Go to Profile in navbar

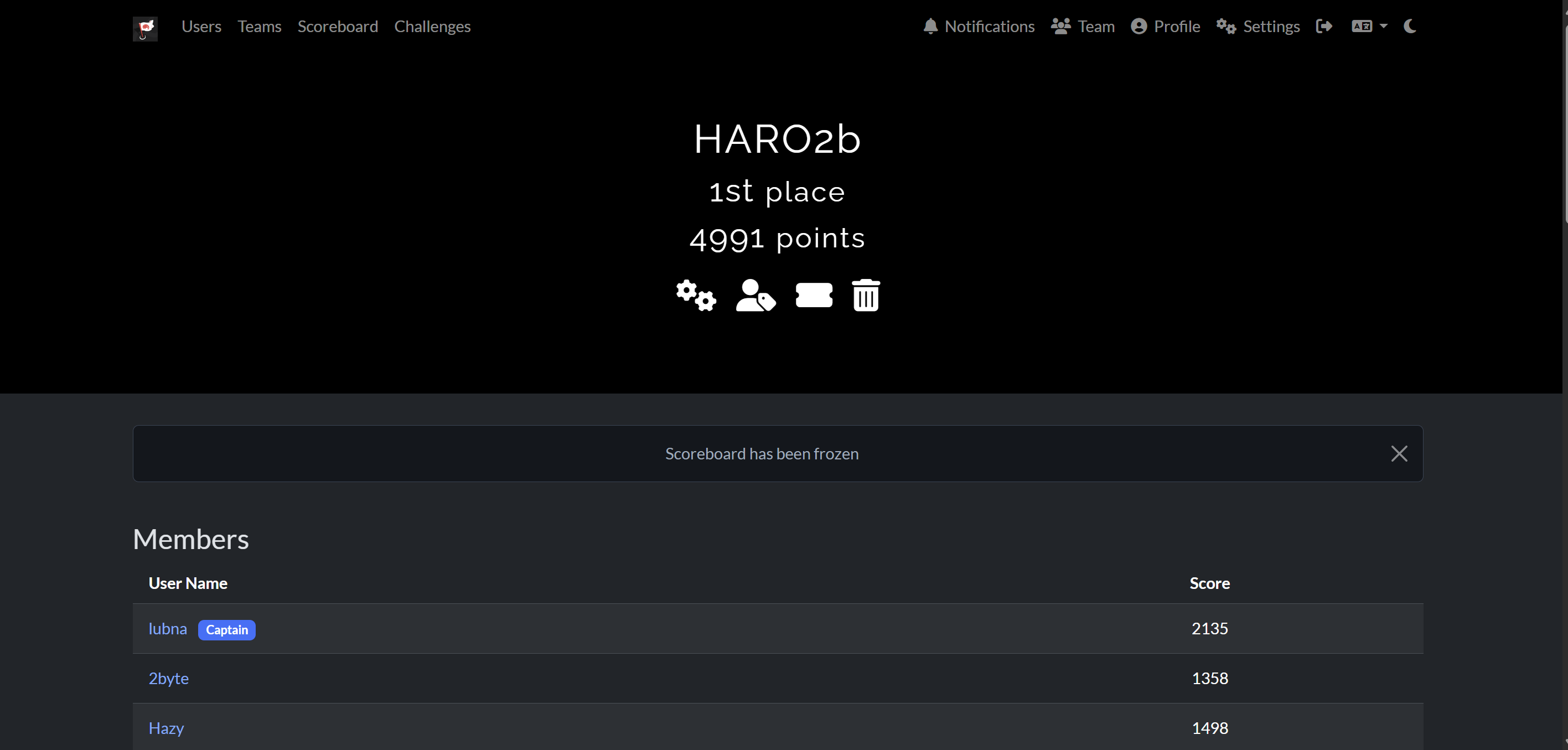point(1166,27)
